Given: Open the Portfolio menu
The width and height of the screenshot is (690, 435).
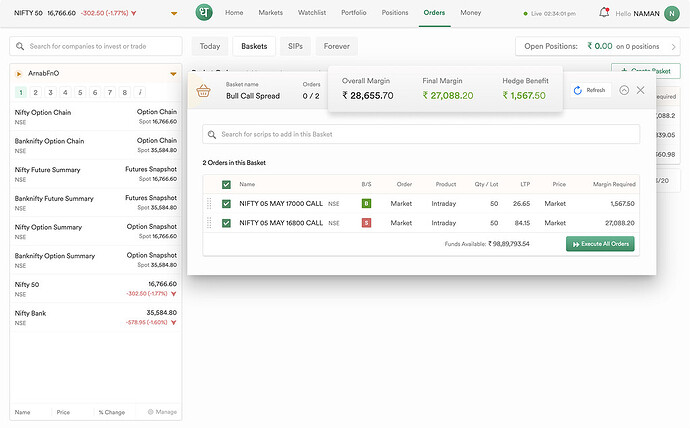Looking at the screenshot, I should pyautogui.click(x=354, y=13).
